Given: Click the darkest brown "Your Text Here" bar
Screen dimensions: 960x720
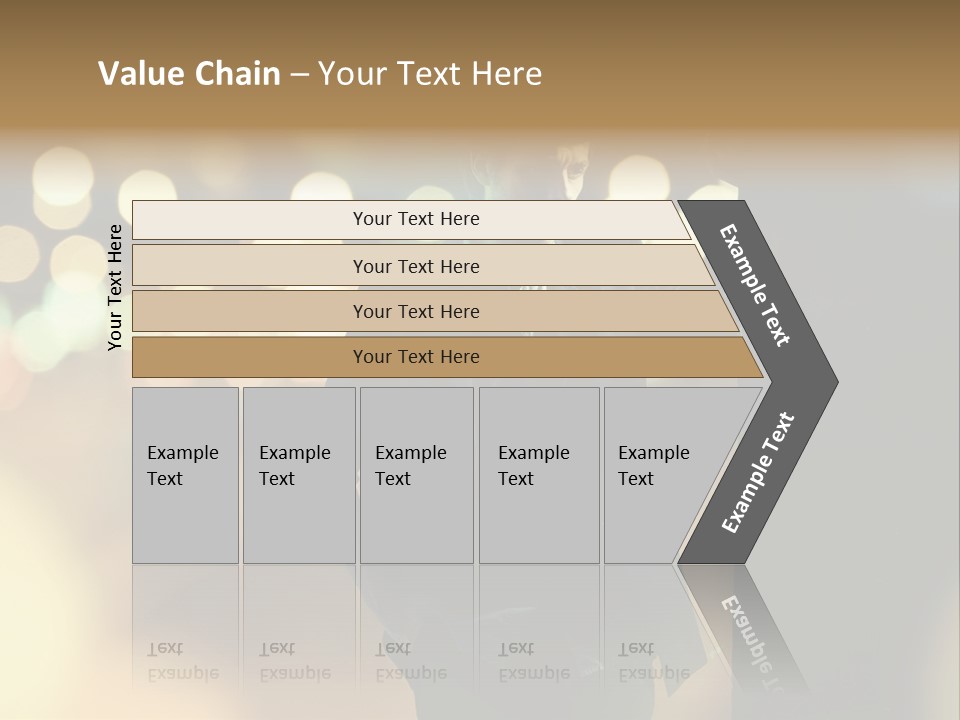Looking at the screenshot, I should point(416,357).
